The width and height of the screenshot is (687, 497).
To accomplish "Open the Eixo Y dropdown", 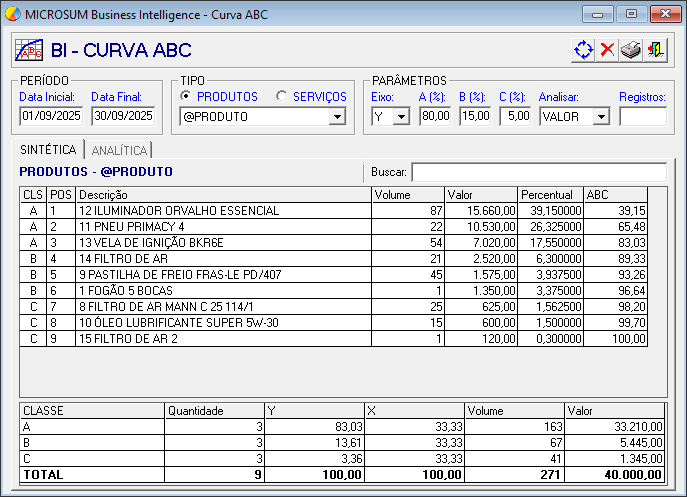I will [400, 117].
